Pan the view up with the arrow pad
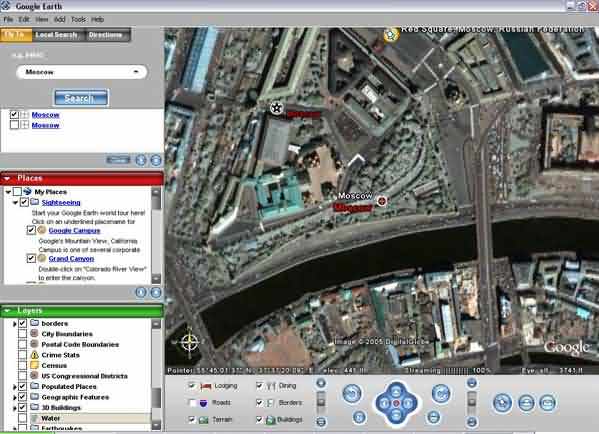 pyautogui.click(x=396, y=392)
